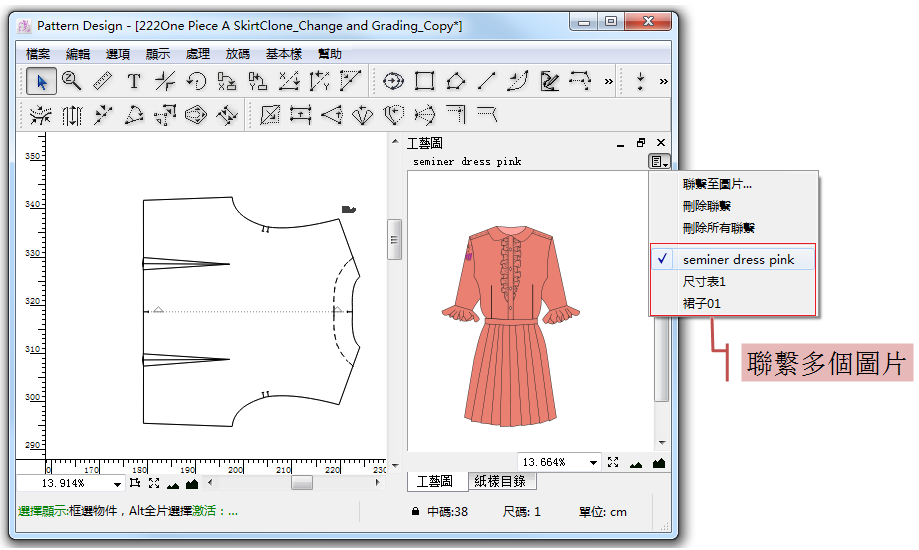Open the 13.664% zoom dropdown in 工藝圖 panel

594,463
